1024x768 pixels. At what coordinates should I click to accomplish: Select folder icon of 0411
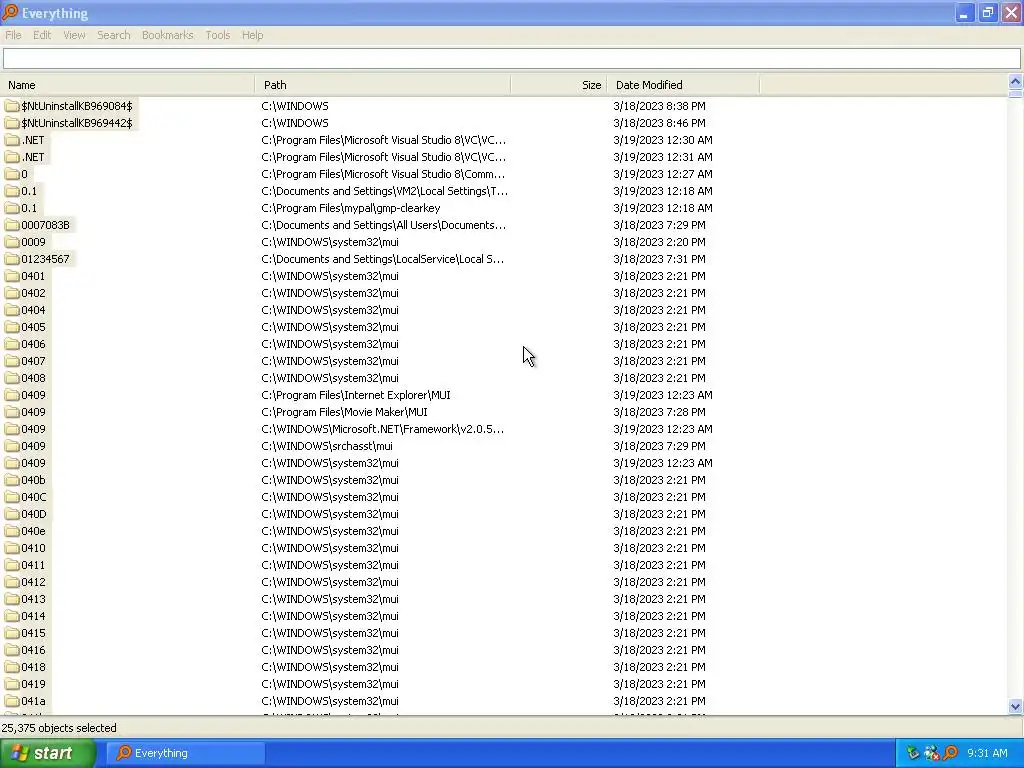point(12,565)
